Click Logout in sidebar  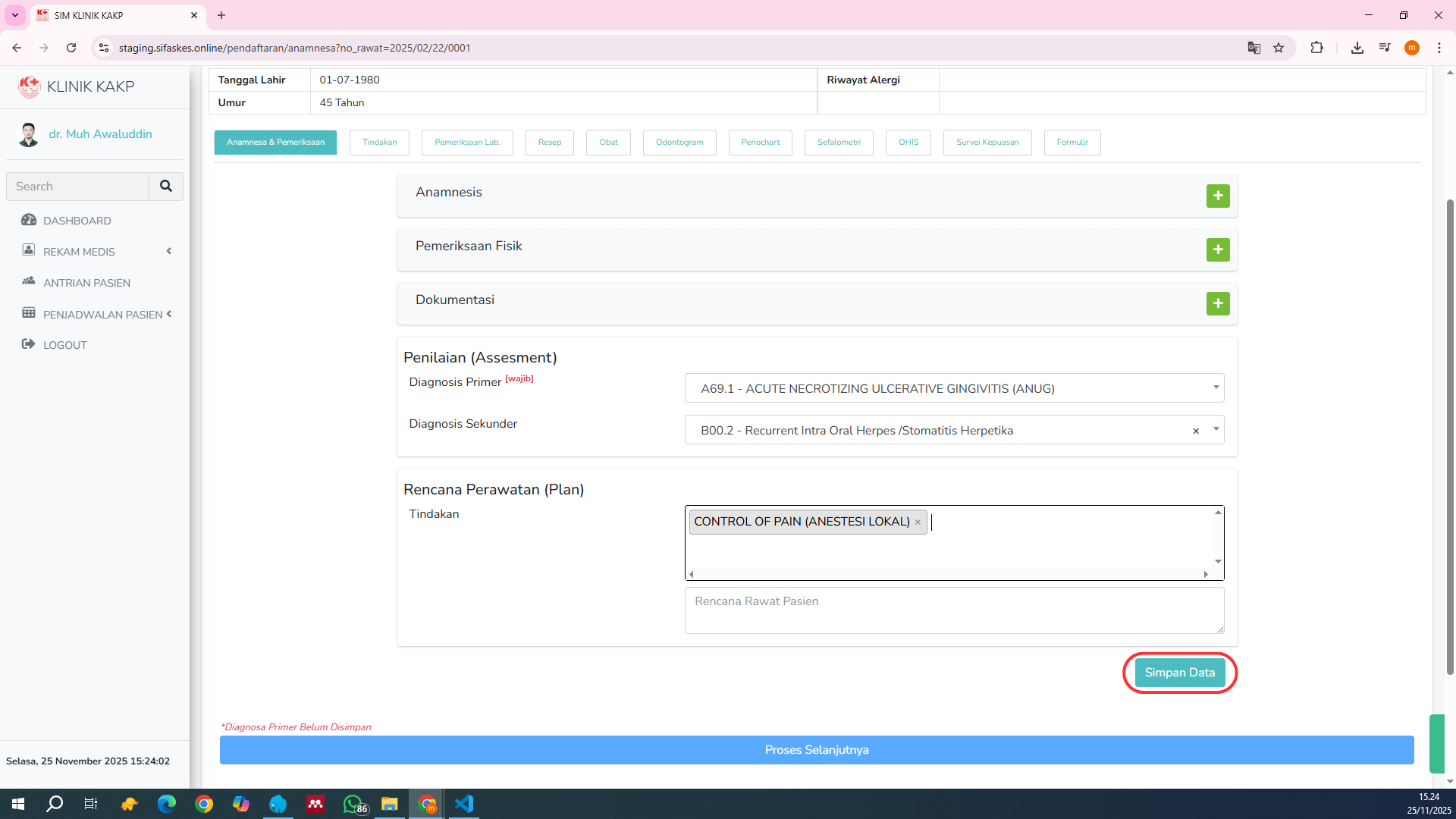click(64, 345)
